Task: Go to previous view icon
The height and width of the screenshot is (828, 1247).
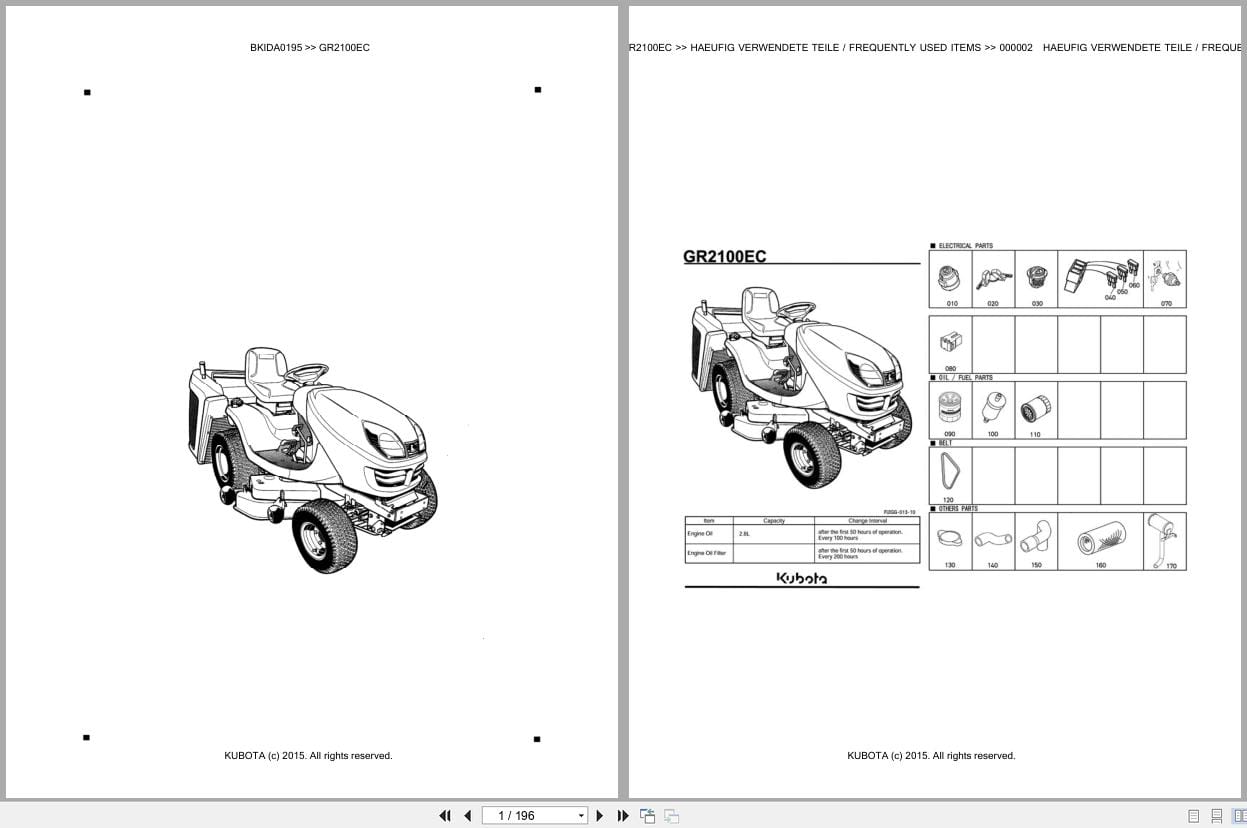Action: point(647,816)
